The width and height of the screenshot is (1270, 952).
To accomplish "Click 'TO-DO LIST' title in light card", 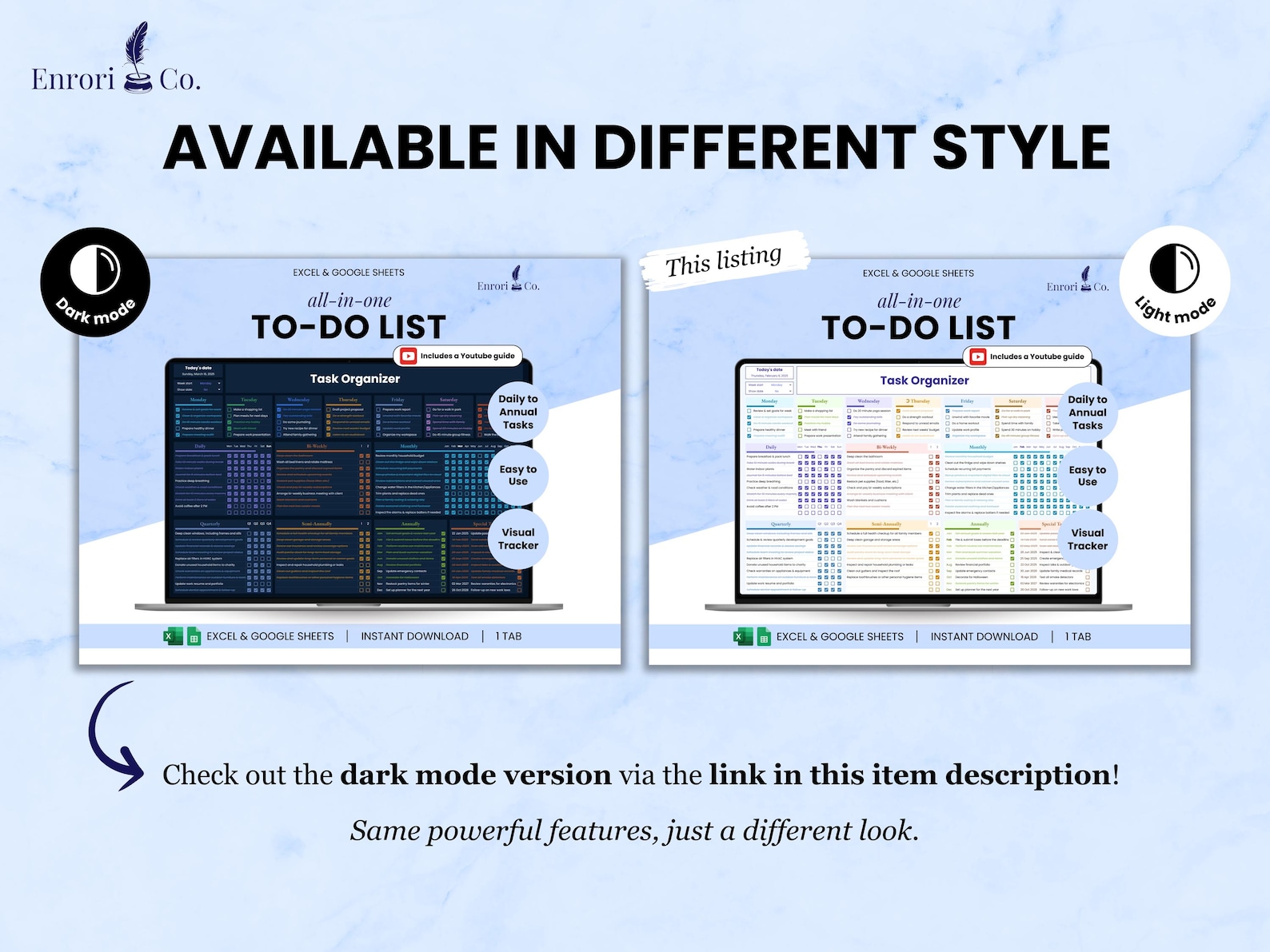I will 918,329.
